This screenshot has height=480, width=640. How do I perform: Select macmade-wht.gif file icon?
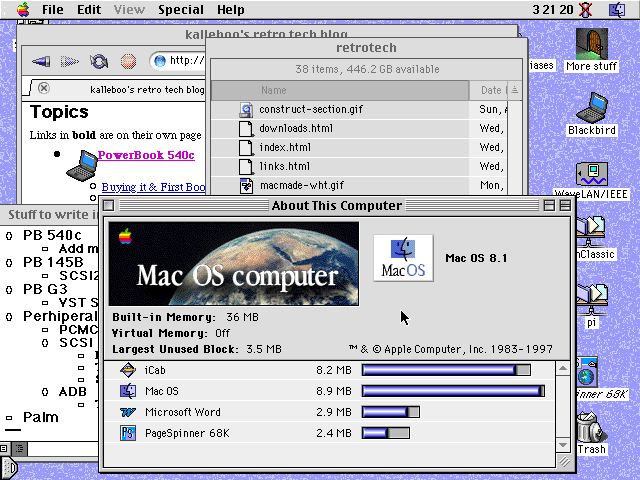tap(246, 186)
